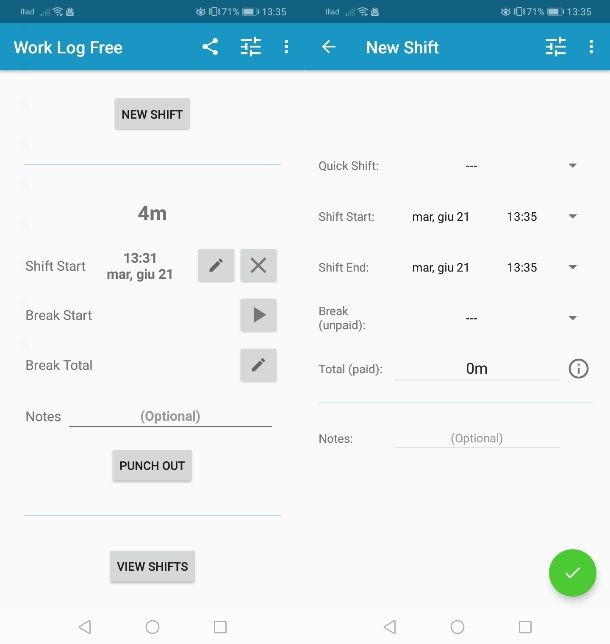
Task: Open overflow menu on Work Log Free screen
Action: (x=286, y=47)
